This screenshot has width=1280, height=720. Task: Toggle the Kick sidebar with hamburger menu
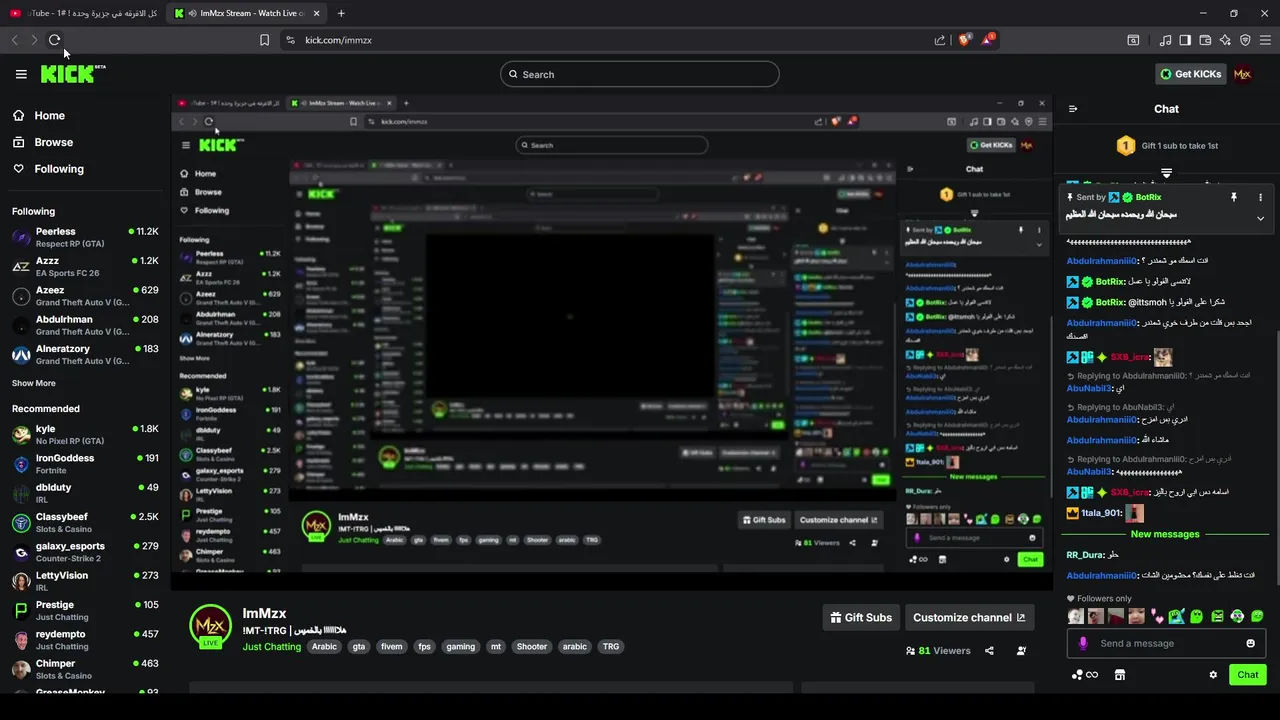(21, 74)
